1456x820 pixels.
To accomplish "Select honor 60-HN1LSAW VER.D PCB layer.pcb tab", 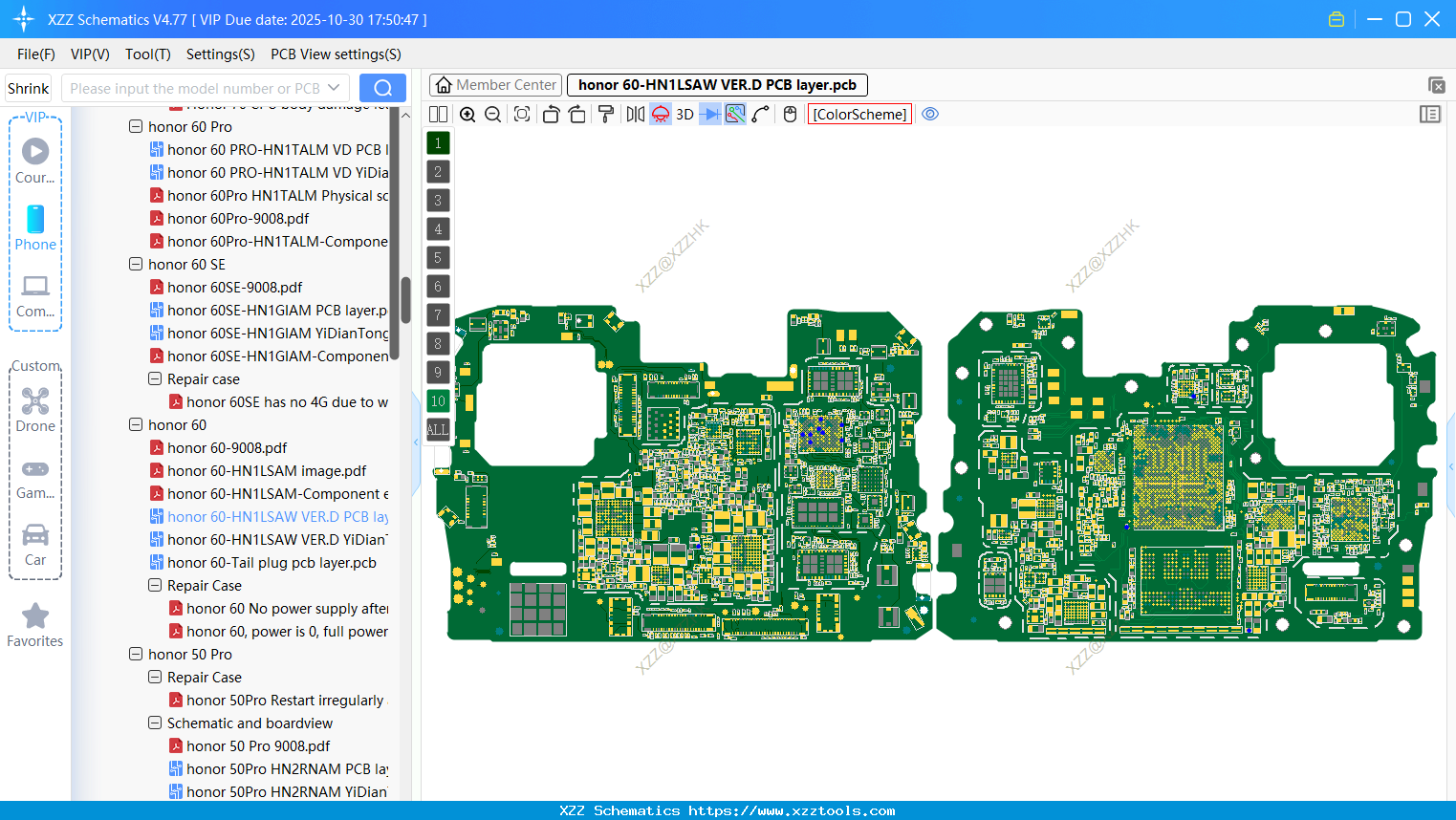I will 717,85.
